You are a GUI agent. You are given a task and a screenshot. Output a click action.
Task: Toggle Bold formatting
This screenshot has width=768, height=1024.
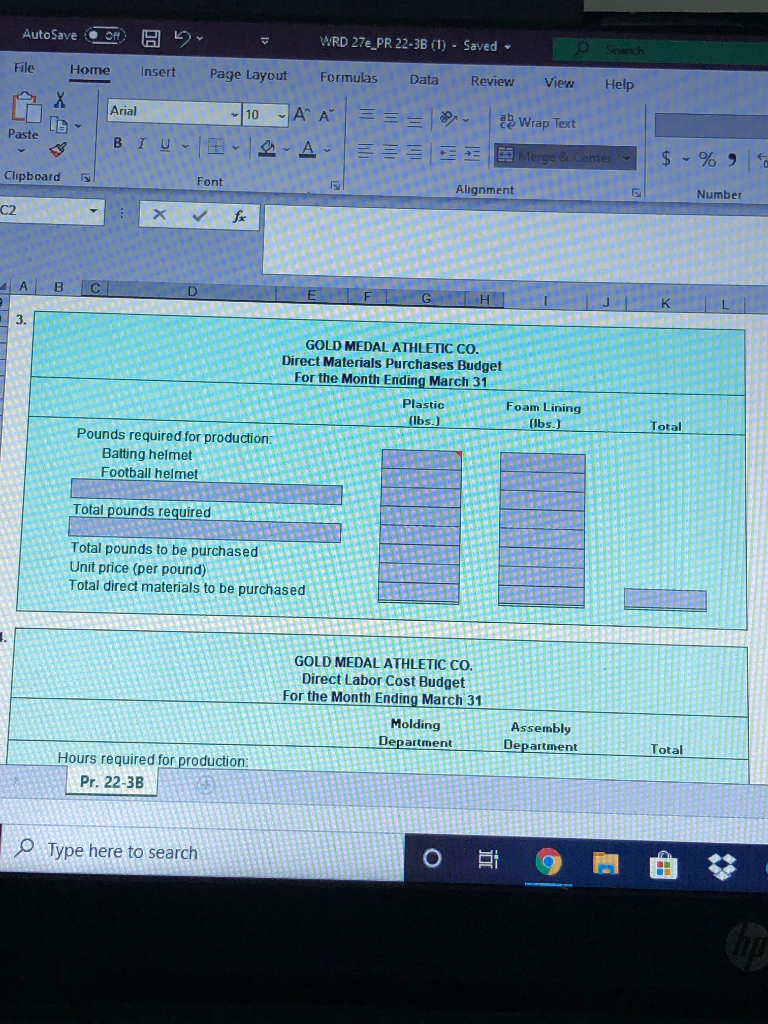[x=118, y=142]
